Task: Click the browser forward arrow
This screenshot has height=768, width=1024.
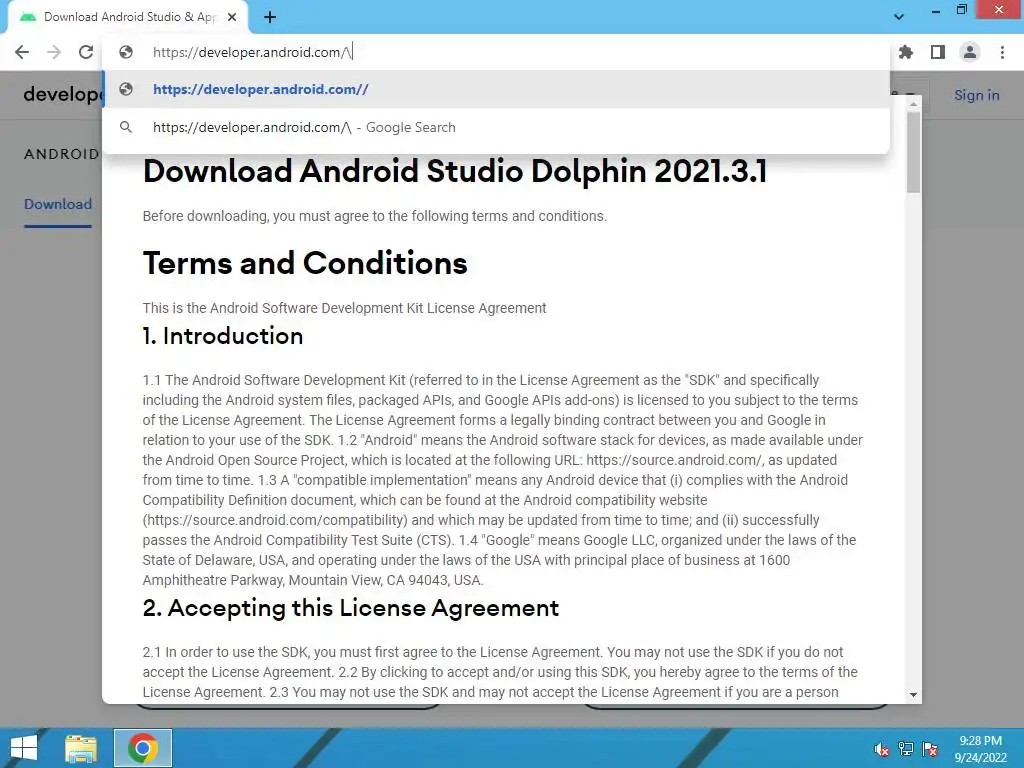Action: (x=54, y=52)
